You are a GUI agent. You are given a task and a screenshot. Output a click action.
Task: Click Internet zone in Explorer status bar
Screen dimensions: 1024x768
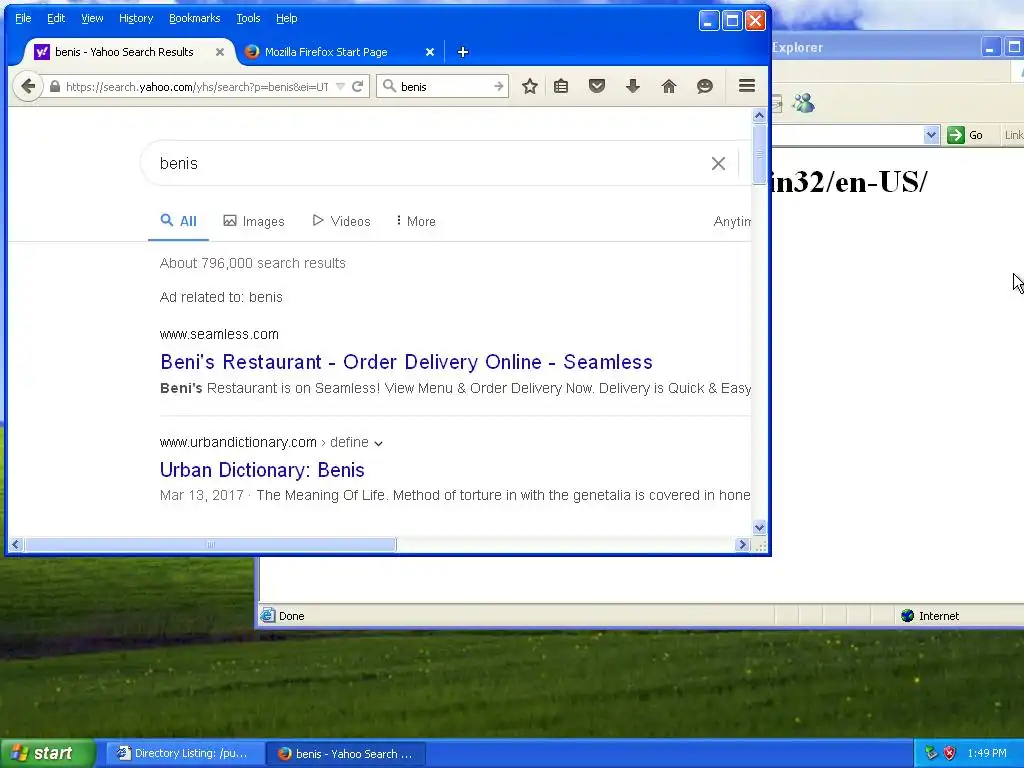coord(930,616)
